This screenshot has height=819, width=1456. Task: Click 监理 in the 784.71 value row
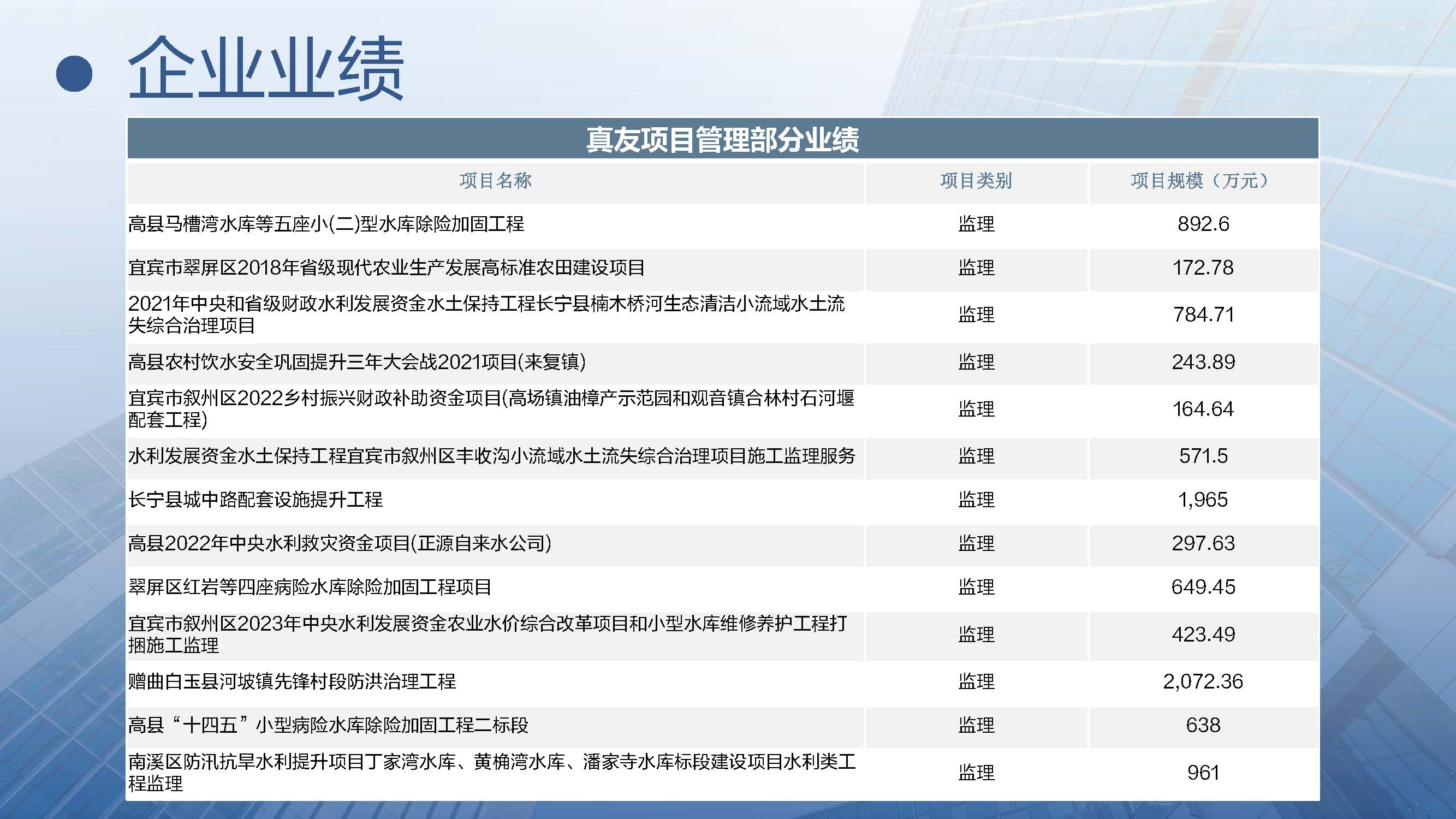(x=976, y=315)
